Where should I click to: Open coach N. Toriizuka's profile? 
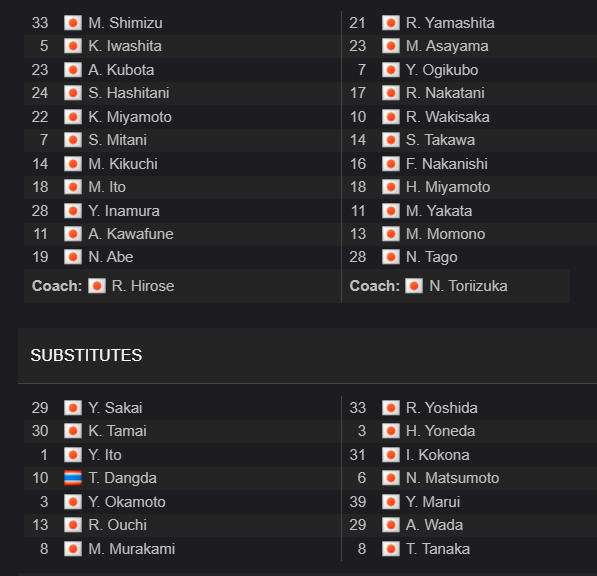pos(468,286)
